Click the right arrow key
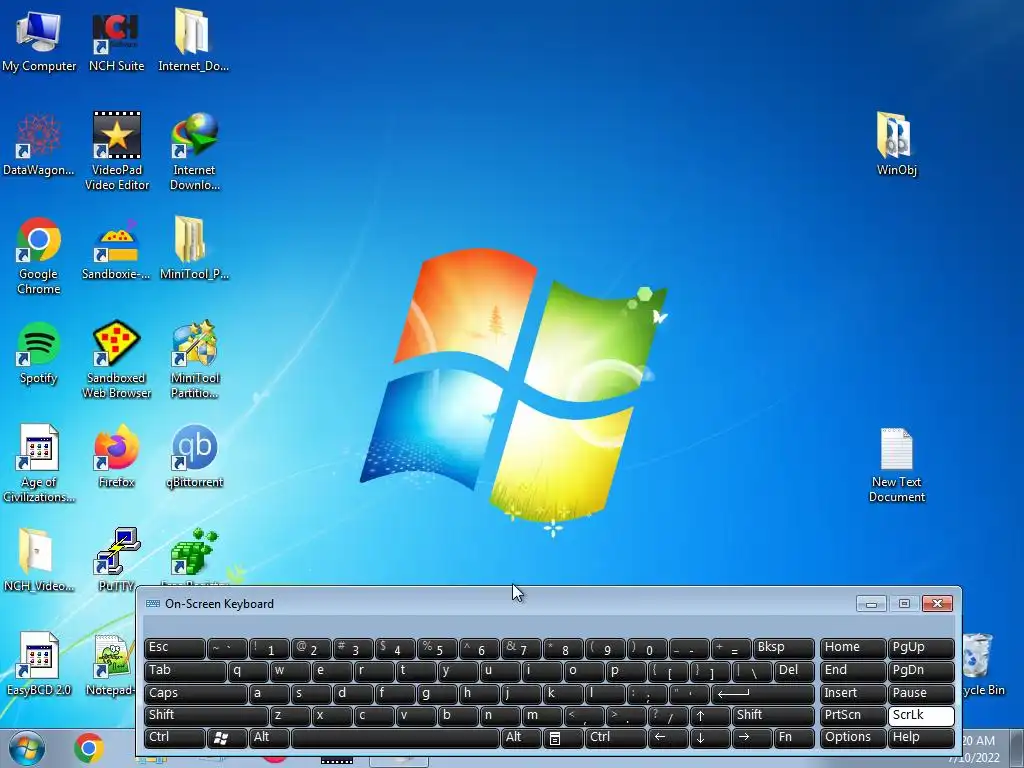The image size is (1024, 768). point(751,737)
